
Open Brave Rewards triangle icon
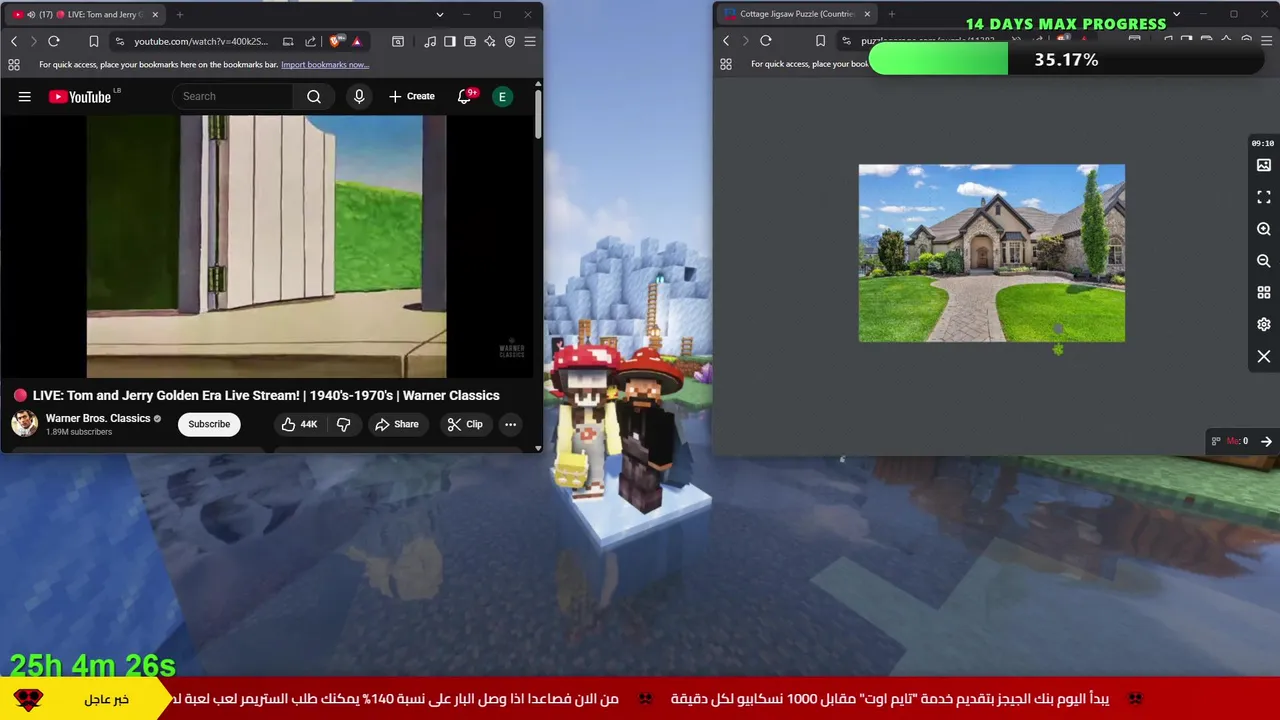click(x=357, y=41)
